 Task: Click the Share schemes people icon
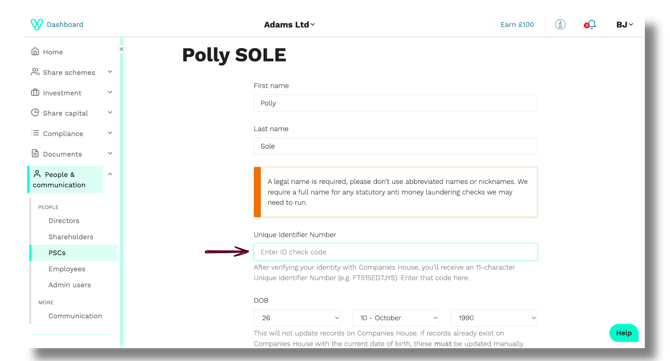point(35,72)
